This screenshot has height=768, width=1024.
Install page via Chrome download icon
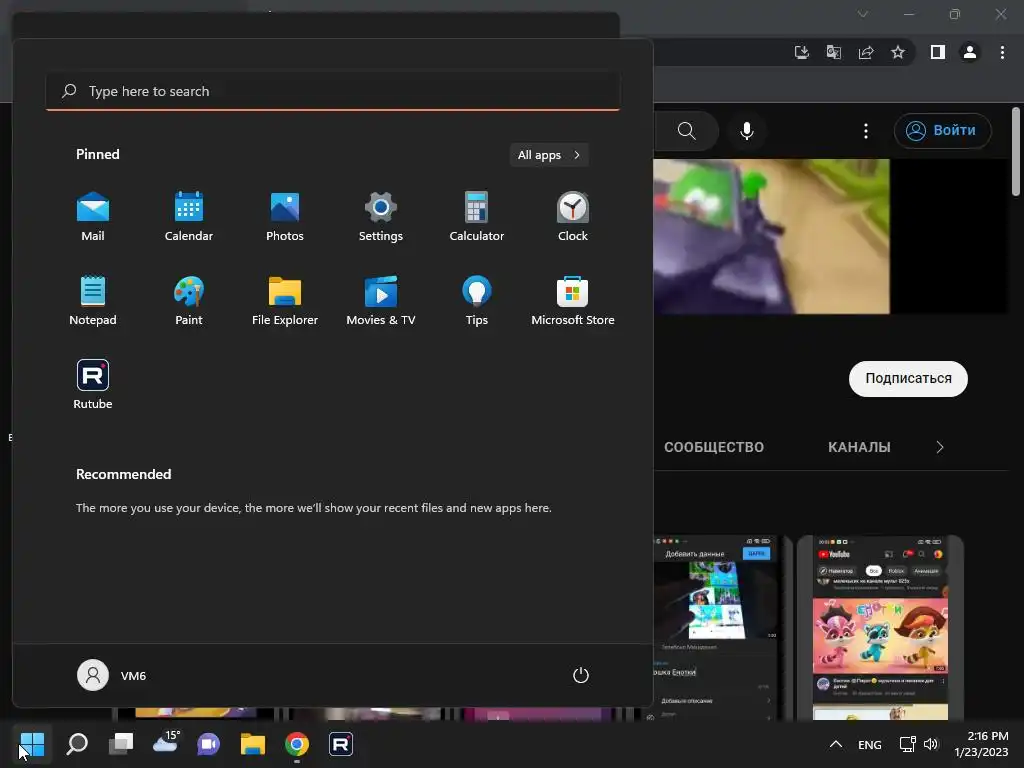pyautogui.click(x=801, y=52)
